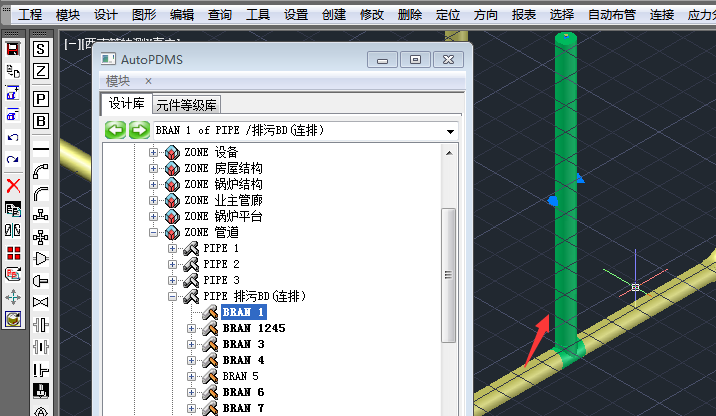Select PIPE 2 in the tree
The height and width of the screenshot is (416, 716).
point(221,264)
